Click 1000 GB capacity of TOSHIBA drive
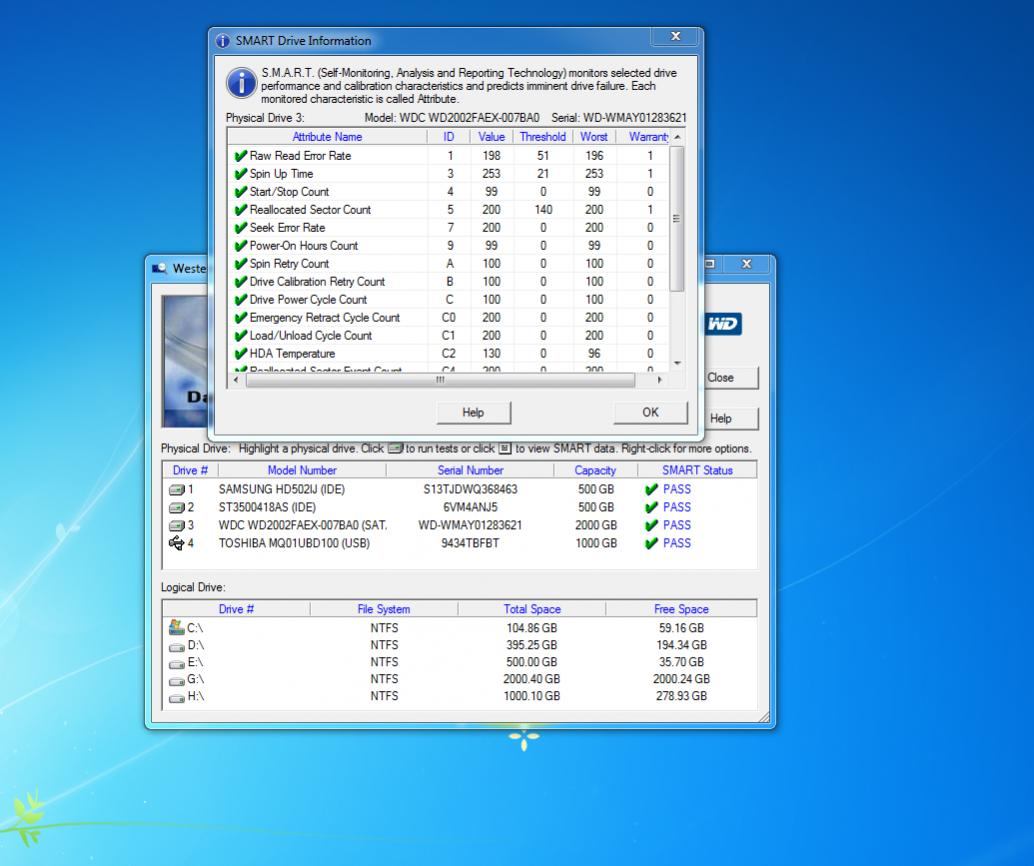This screenshot has width=1034, height=866. coord(596,543)
